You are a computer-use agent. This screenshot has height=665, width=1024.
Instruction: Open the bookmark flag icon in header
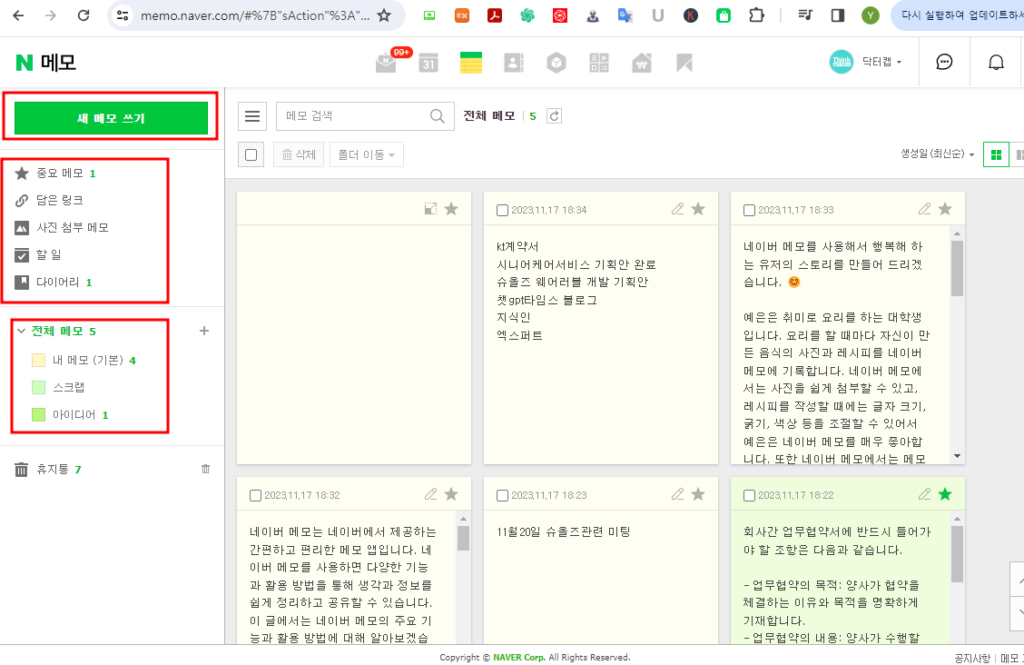coord(684,63)
